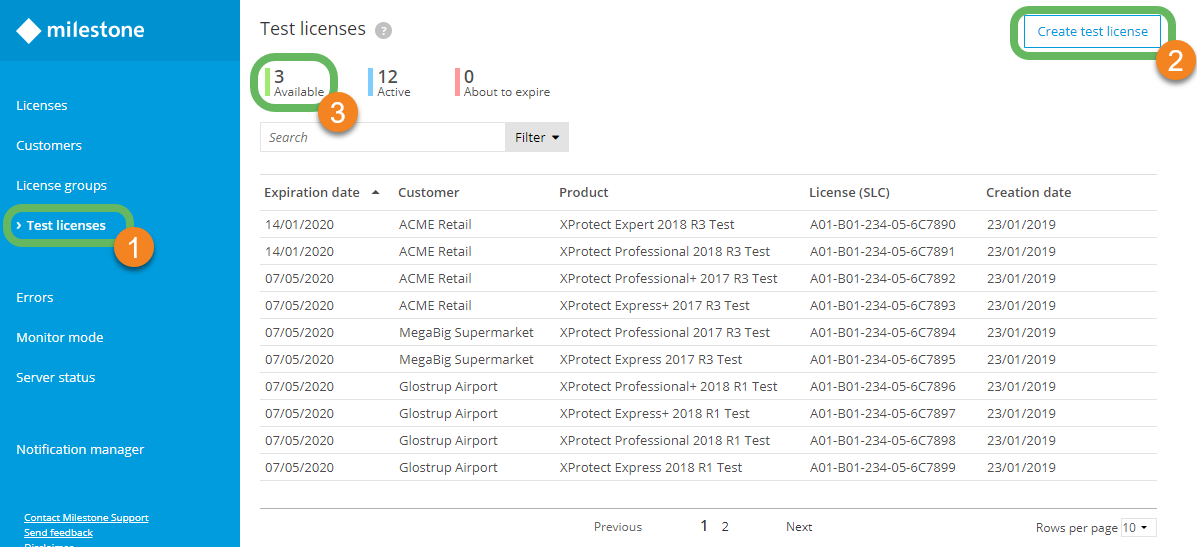
Task: Switch to Monitor mode
Action: pos(60,337)
